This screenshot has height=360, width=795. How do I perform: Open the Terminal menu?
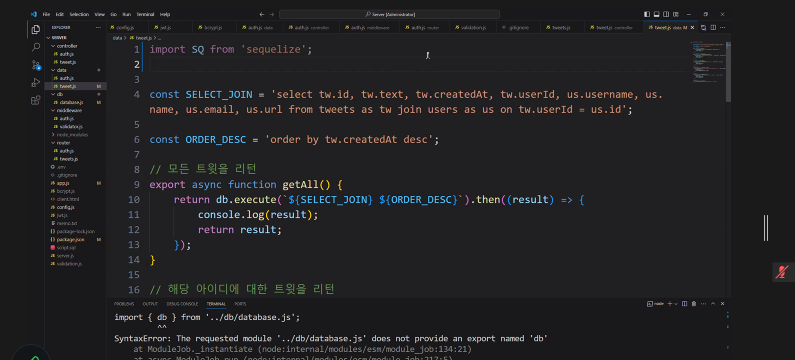[x=145, y=14]
